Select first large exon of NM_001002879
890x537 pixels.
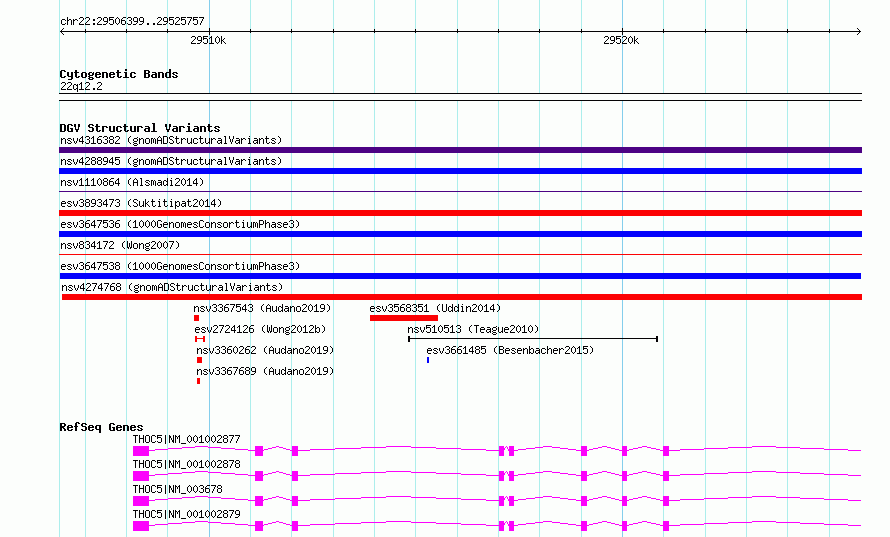pos(141,526)
